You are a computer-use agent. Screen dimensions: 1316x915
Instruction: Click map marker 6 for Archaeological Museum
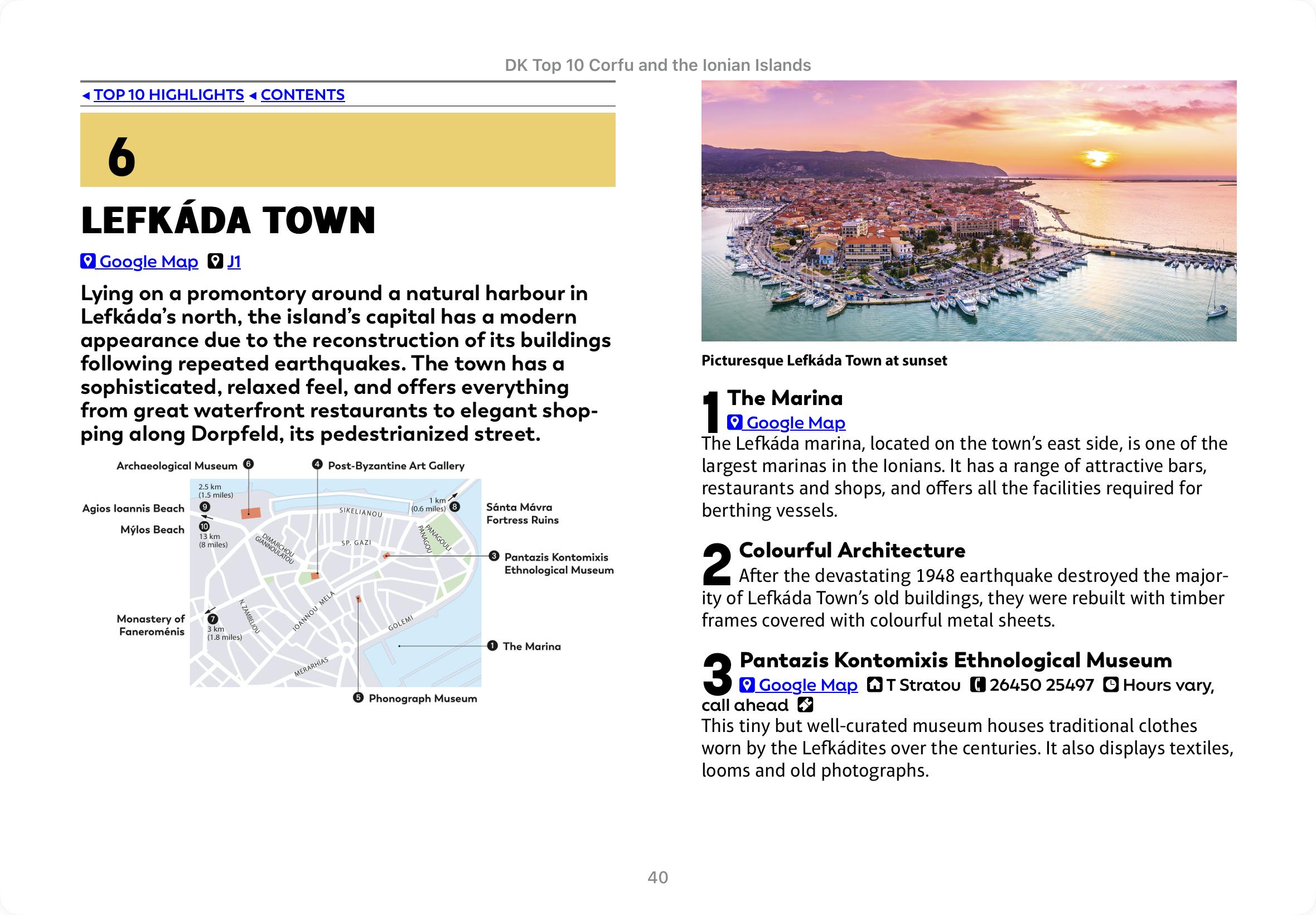pos(248,464)
